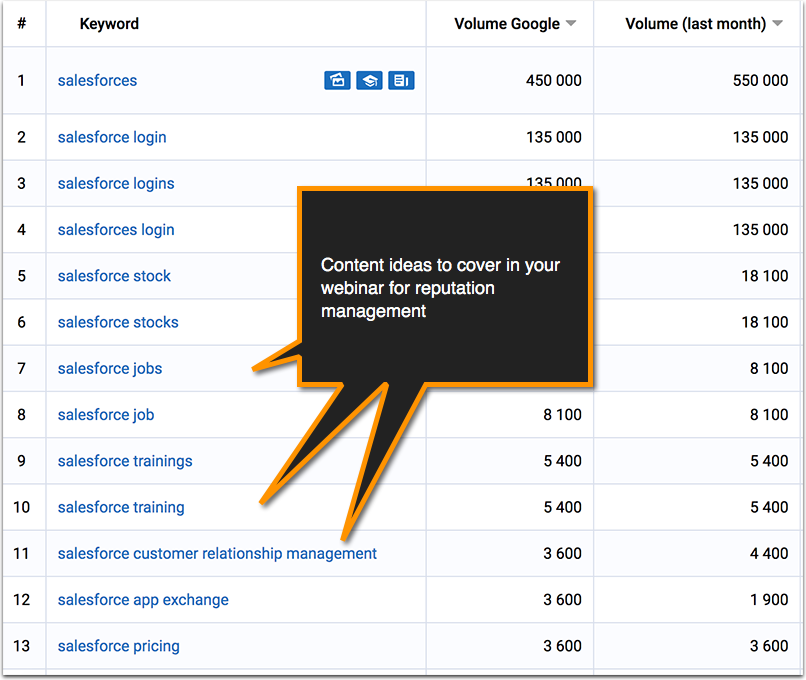806x680 pixels.
Task: Select last month volume for salesforce training
Action: tap(769, 507)
